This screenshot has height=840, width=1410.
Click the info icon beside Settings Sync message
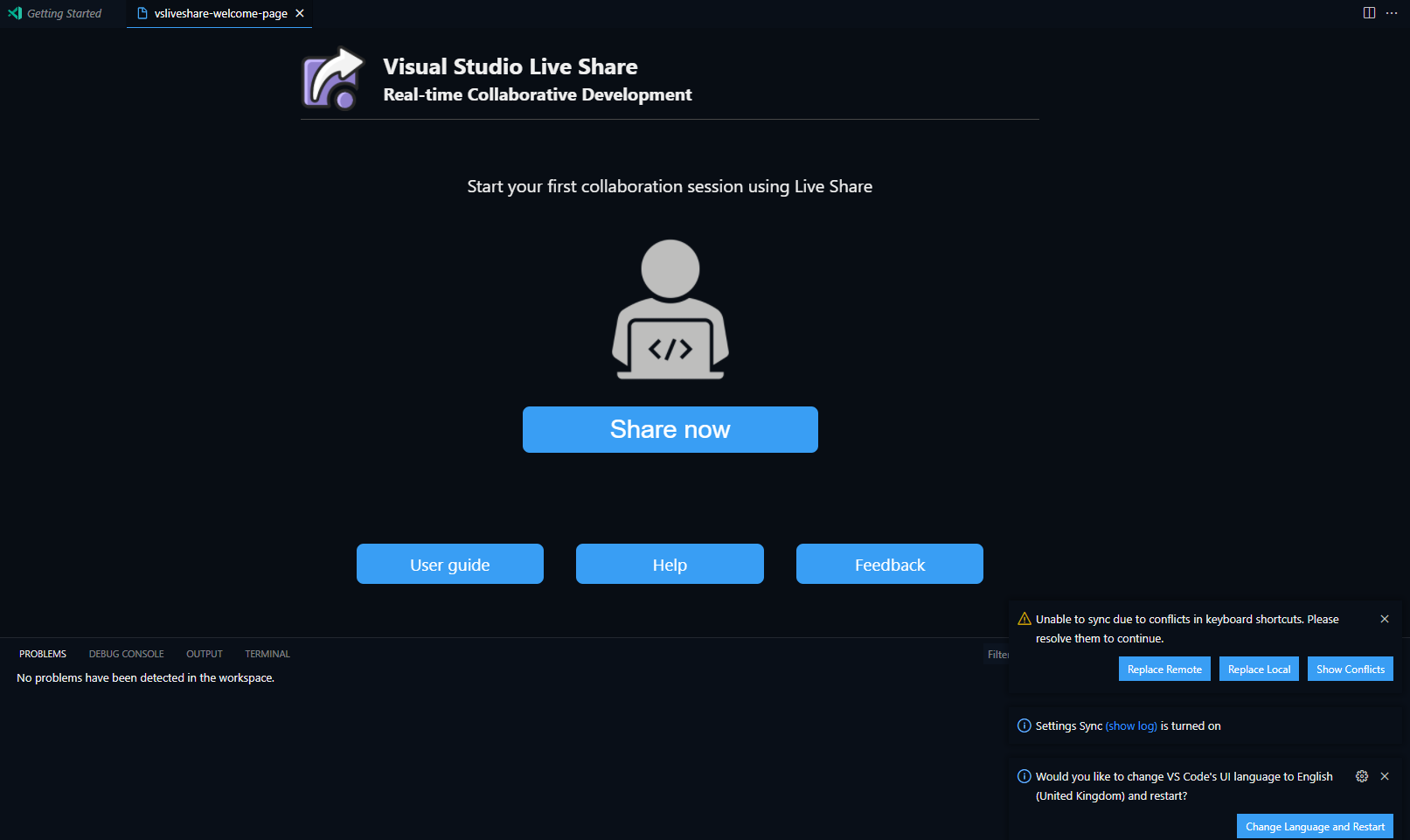point(1024,725)
